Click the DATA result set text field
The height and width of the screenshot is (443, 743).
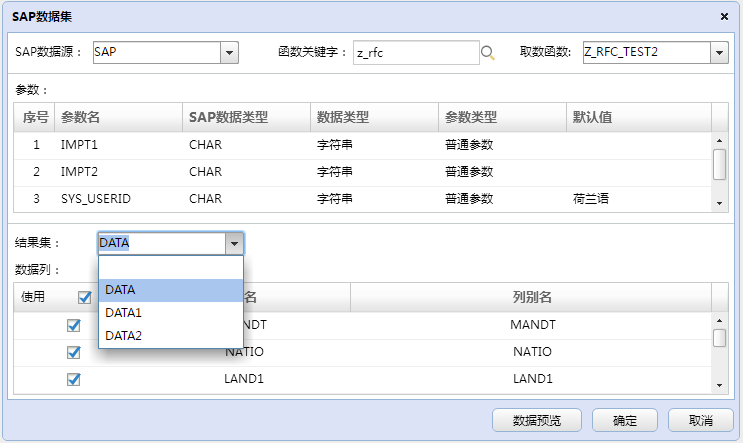coord(162,244)
